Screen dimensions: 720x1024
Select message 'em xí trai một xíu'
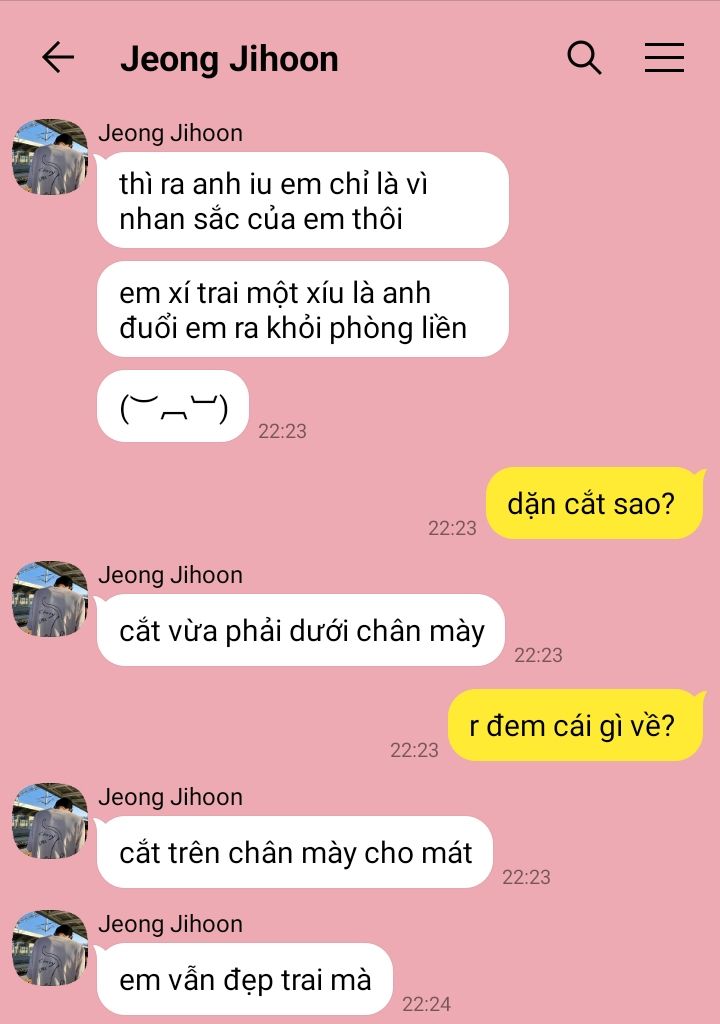303,310
